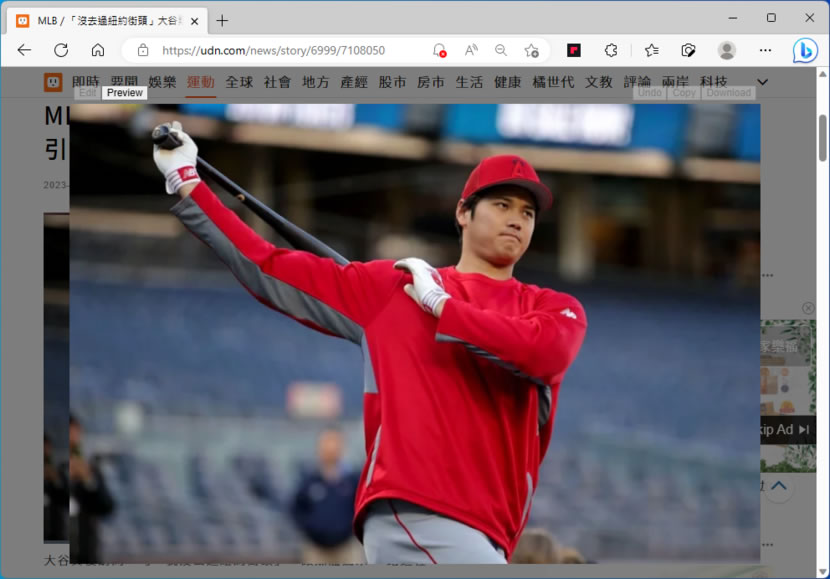830x579 pixels.
Task: Click the Skip Ad button
Action: coord(788,429)
